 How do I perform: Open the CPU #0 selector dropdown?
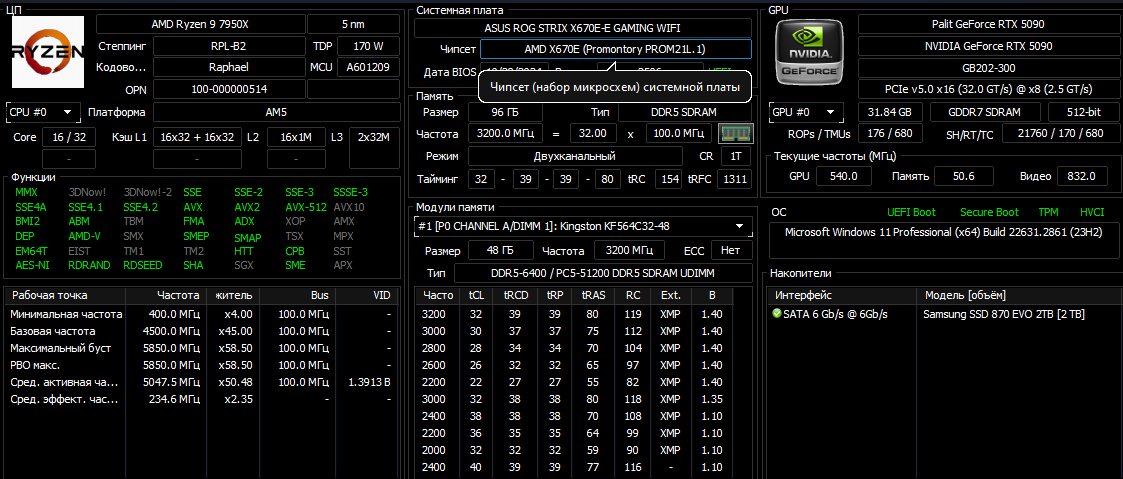(42, 112)
